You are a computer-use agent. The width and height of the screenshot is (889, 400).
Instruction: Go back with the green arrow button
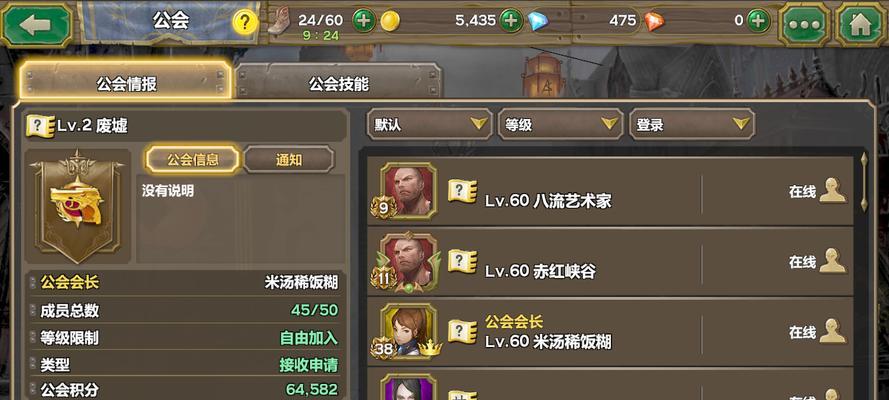(x=37, y=24)
